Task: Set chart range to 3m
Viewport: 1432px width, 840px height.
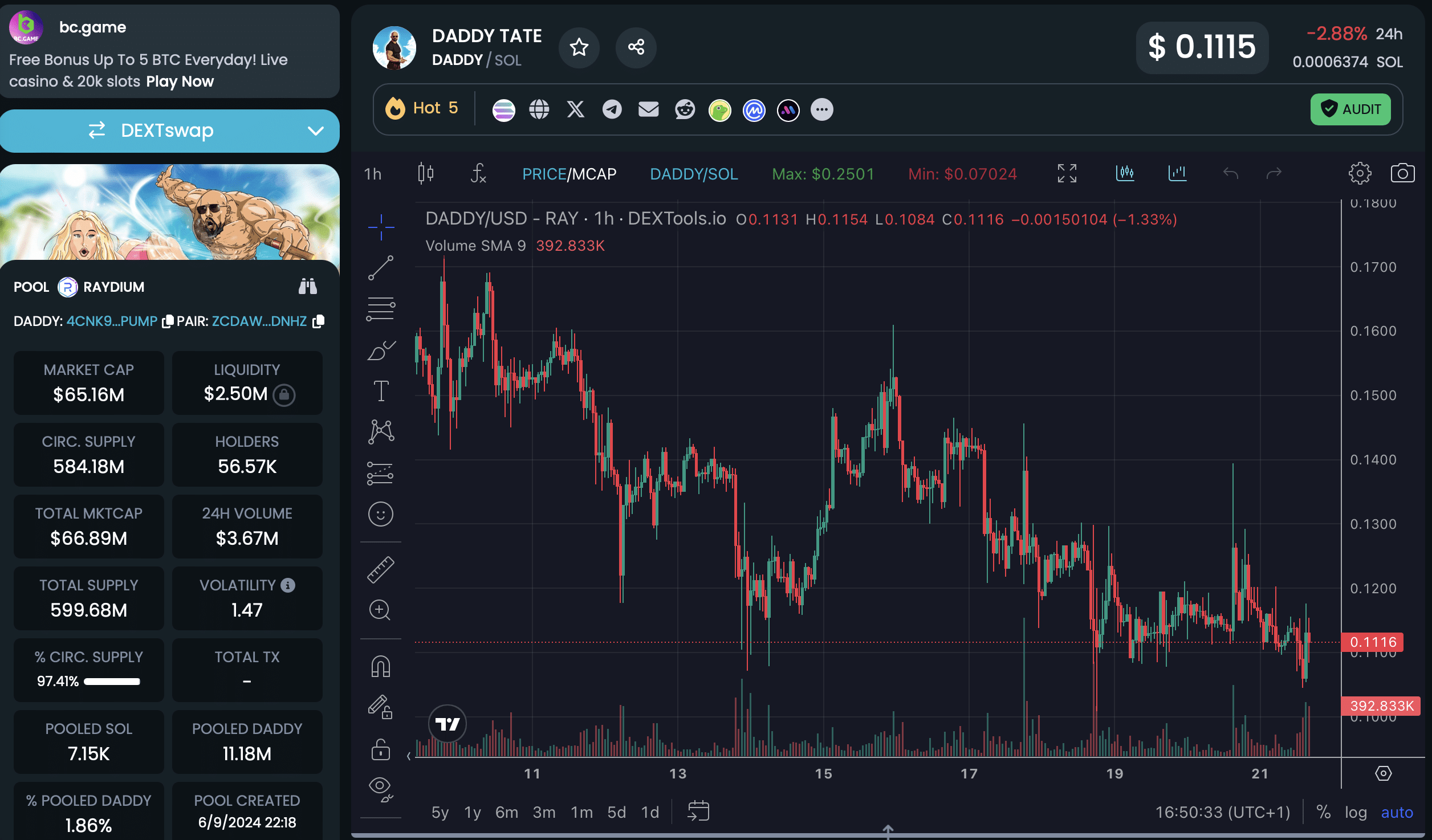Action: [x=544, y=812]
